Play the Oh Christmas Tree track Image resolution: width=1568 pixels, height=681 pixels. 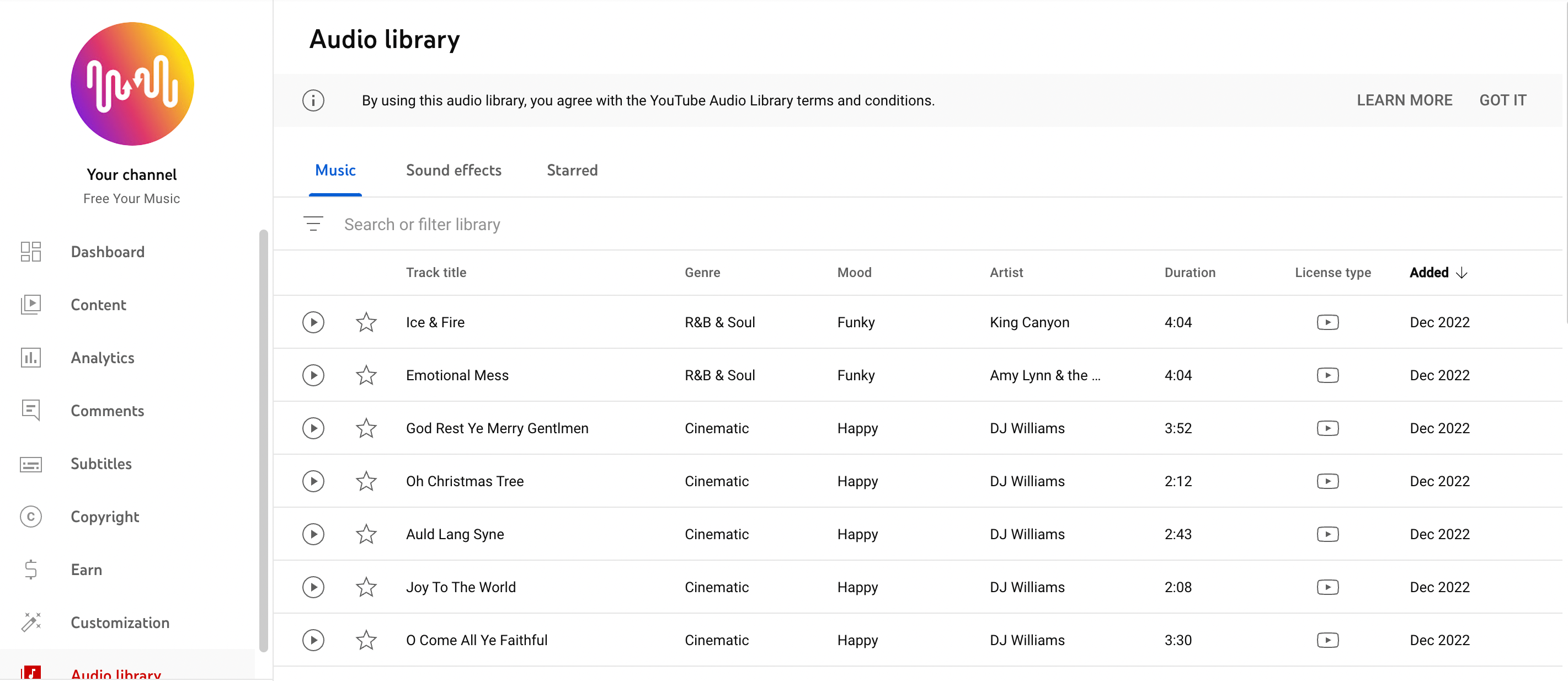[x=313, y=481]
